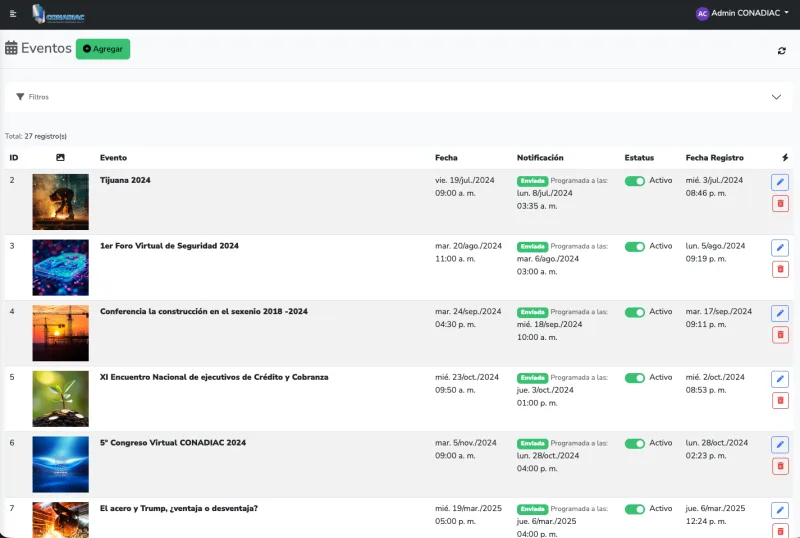Edit the 5° Congreso Virtual CONADIAC event
800x538 pixels.
[780, 445]
